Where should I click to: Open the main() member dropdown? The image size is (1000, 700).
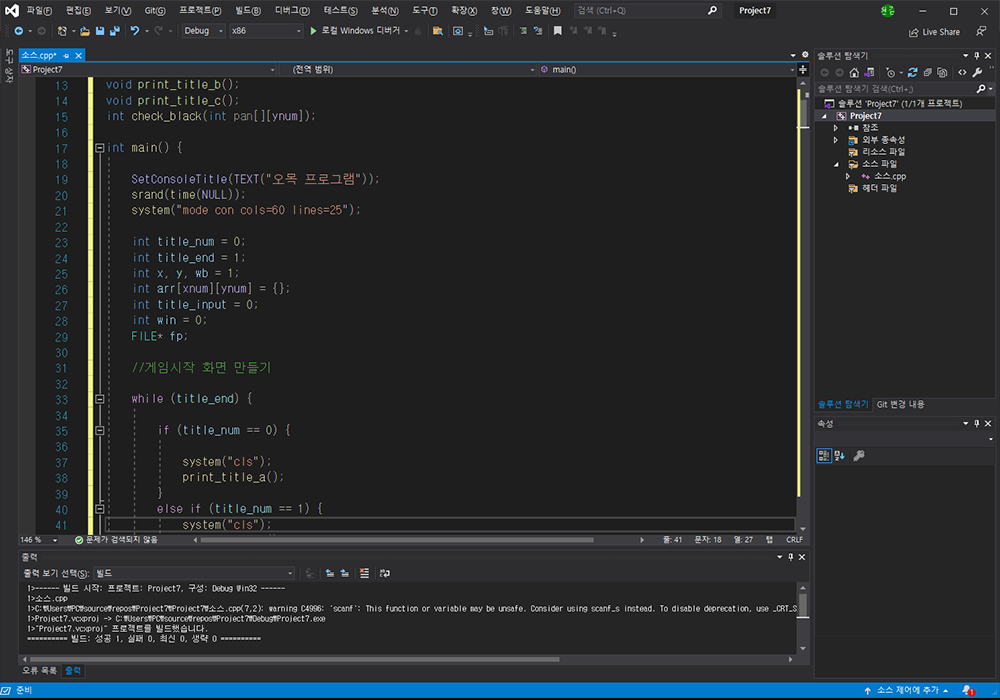[x=667, y=69]
